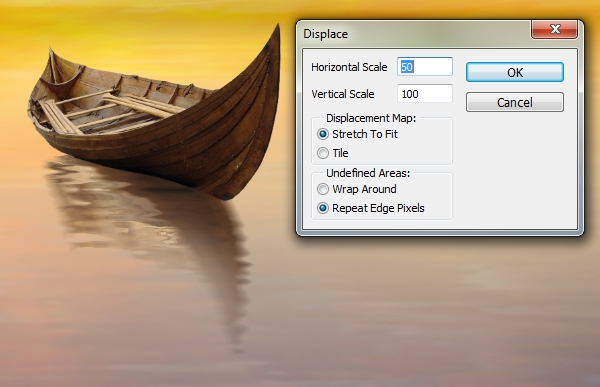This screenshot has width=600, height=387.
Task: Confirm the Displace dialog with OK
Action: [515, 72]
